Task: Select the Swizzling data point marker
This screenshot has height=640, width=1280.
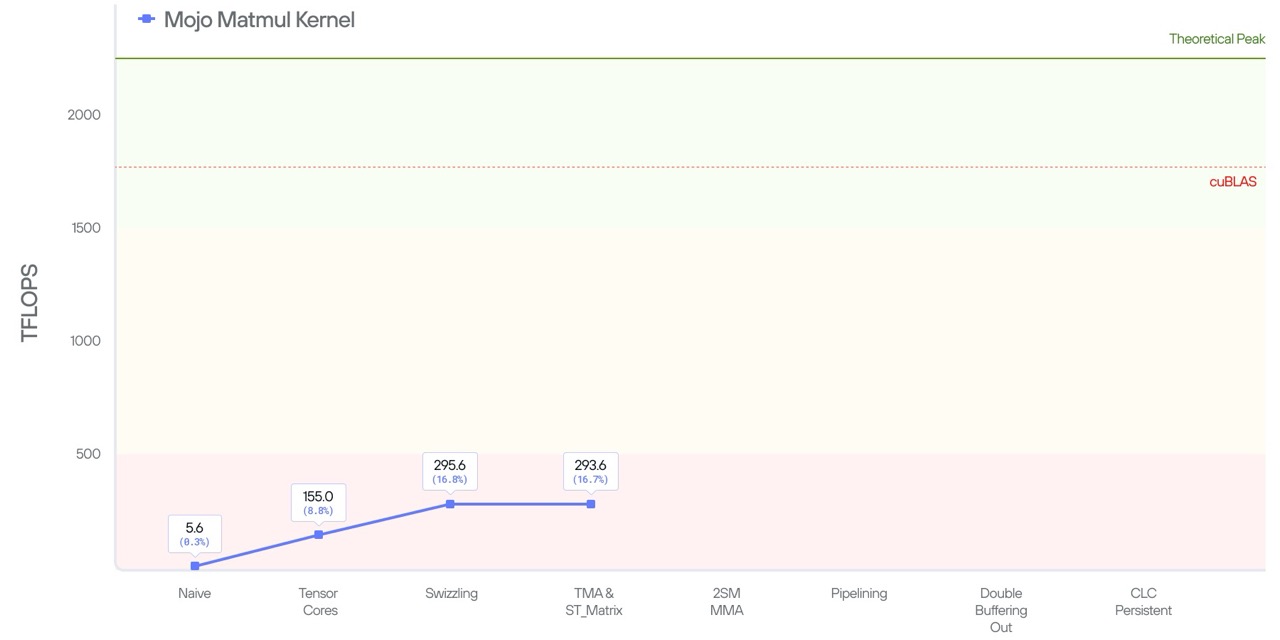Action: [x=451, y=504]
